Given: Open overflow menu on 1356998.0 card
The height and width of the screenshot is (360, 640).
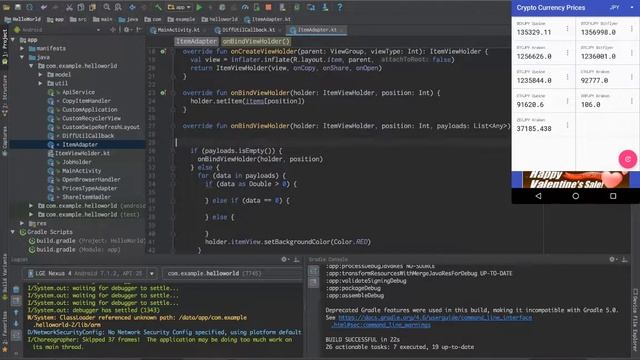Looking at the screenshot, I should [631, 29].
